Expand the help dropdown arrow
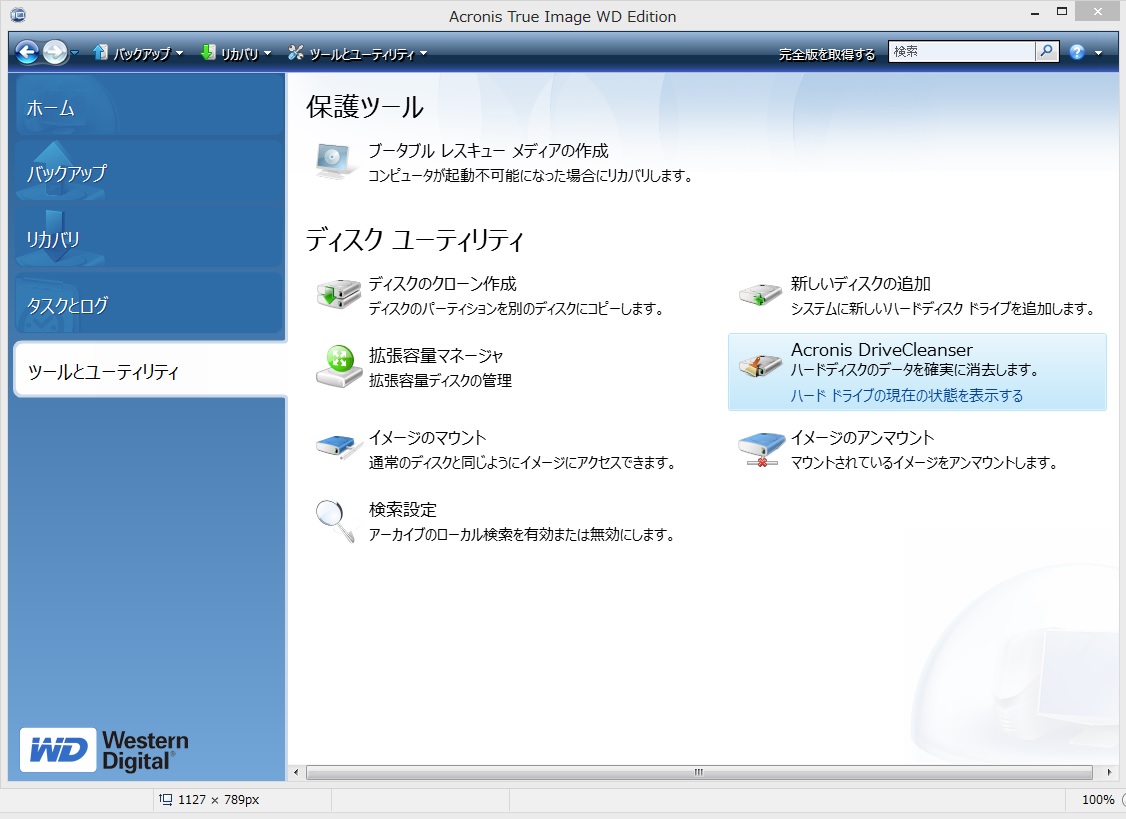 pos(1098,52)
